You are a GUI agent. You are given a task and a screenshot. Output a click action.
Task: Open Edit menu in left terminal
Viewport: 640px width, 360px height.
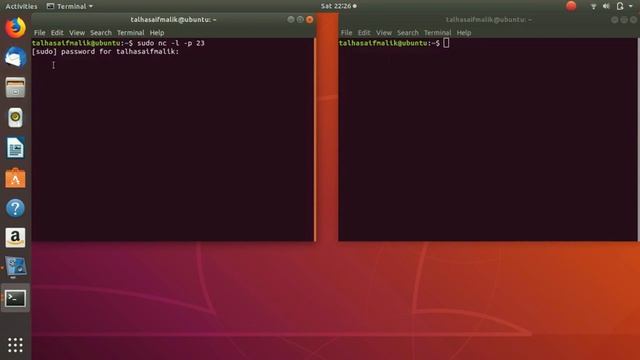(57, 33)
